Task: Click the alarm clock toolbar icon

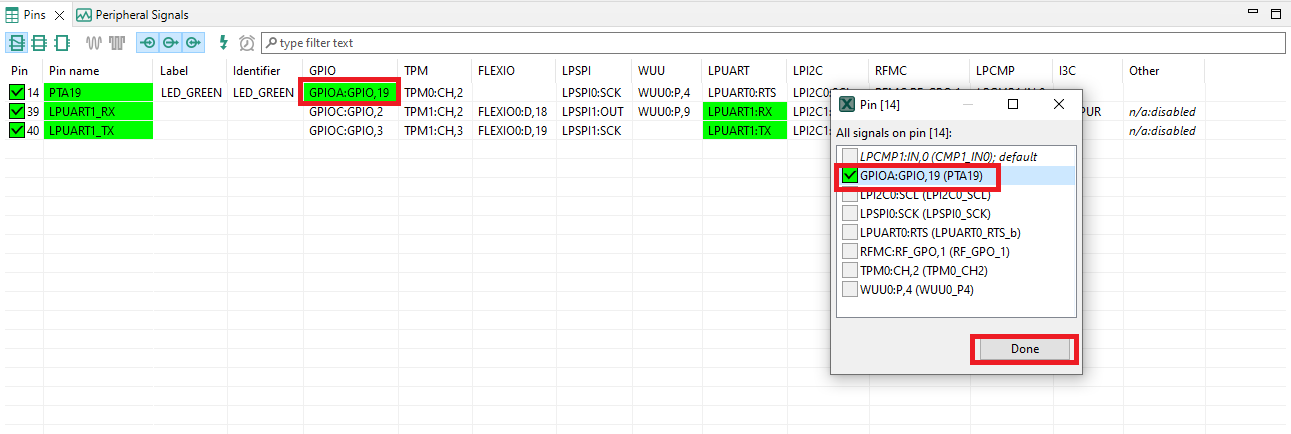Action: pos(246,43)
